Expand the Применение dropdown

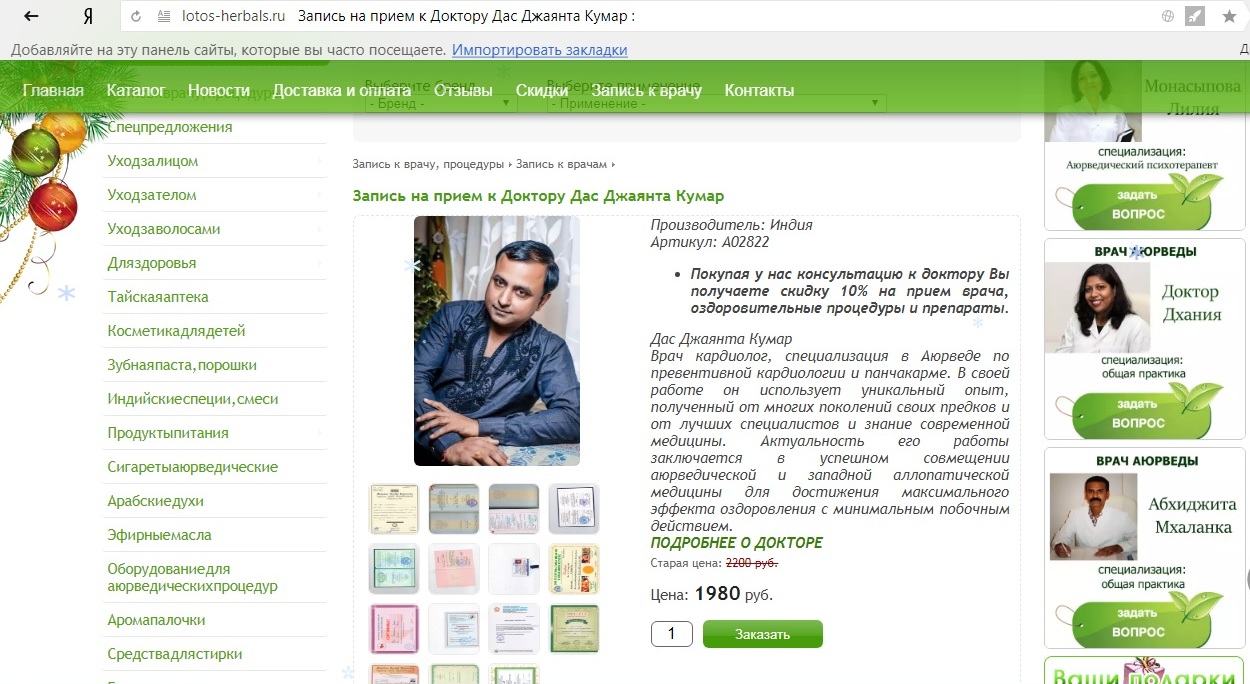(717, 103)
